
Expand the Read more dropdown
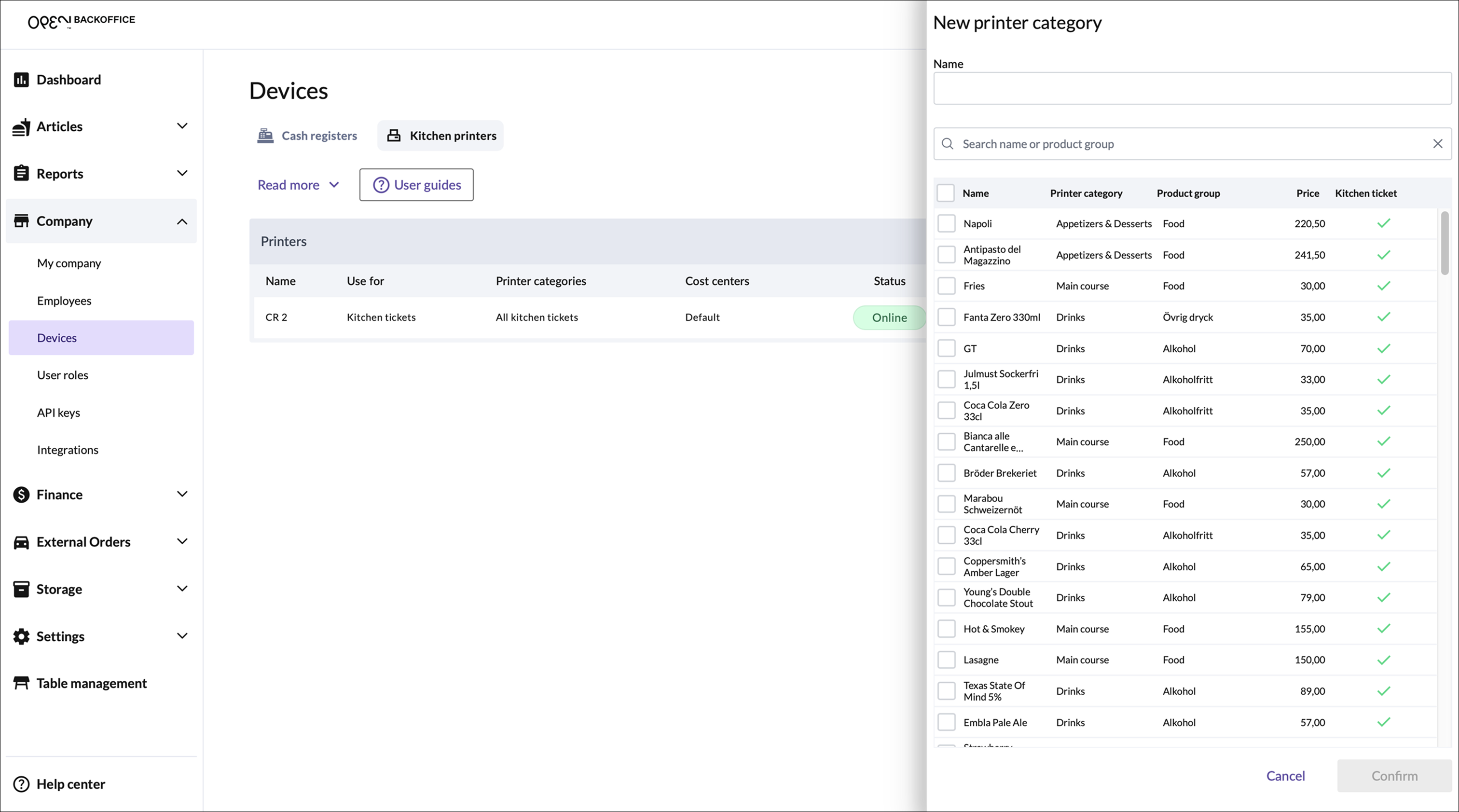click(298, 185)
